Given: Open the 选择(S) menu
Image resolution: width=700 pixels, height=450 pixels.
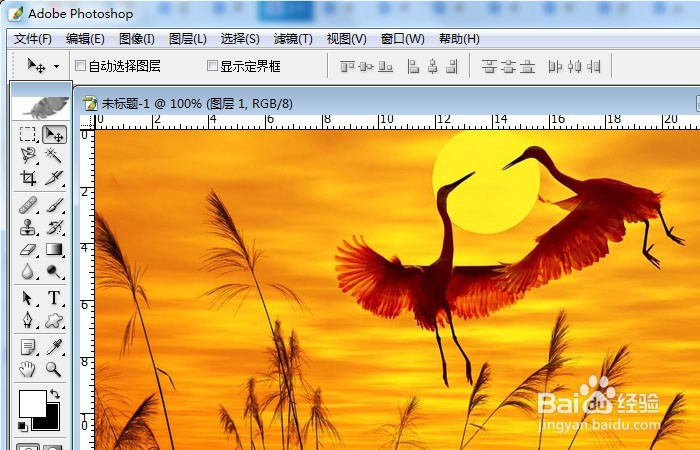Looking at the screenshot, I should pyautogui.click(x=240, y=39).
